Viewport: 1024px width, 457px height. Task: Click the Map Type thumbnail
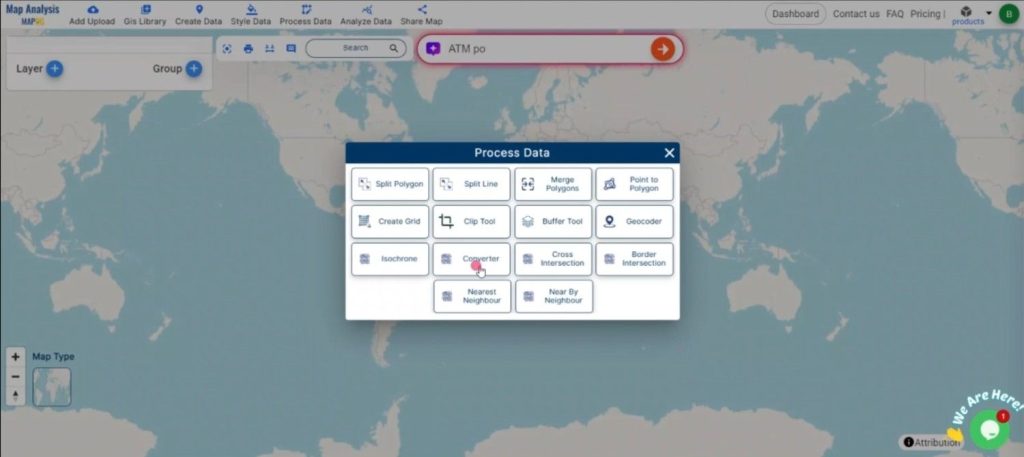pos(52,387)
